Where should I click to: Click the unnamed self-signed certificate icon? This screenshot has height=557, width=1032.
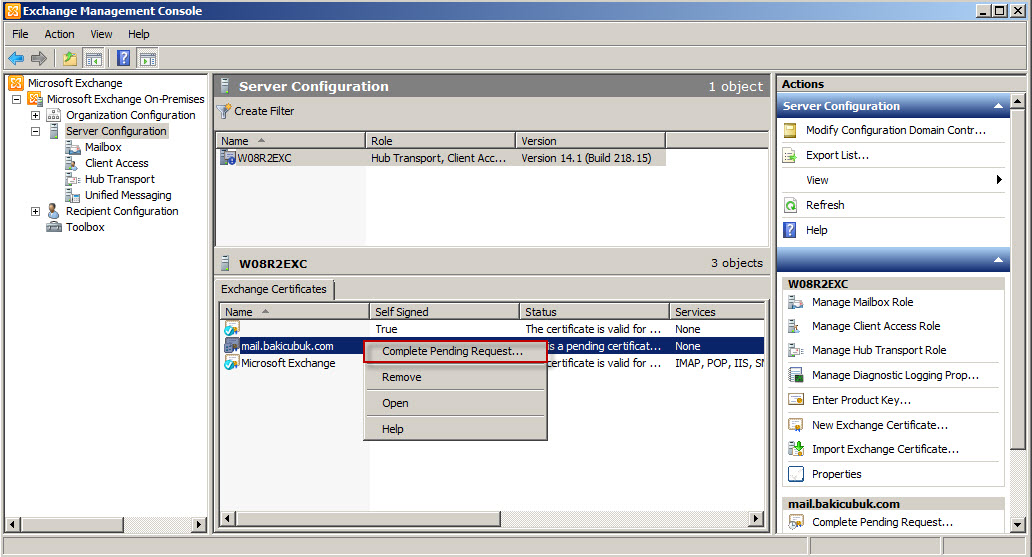coord(232,328)
